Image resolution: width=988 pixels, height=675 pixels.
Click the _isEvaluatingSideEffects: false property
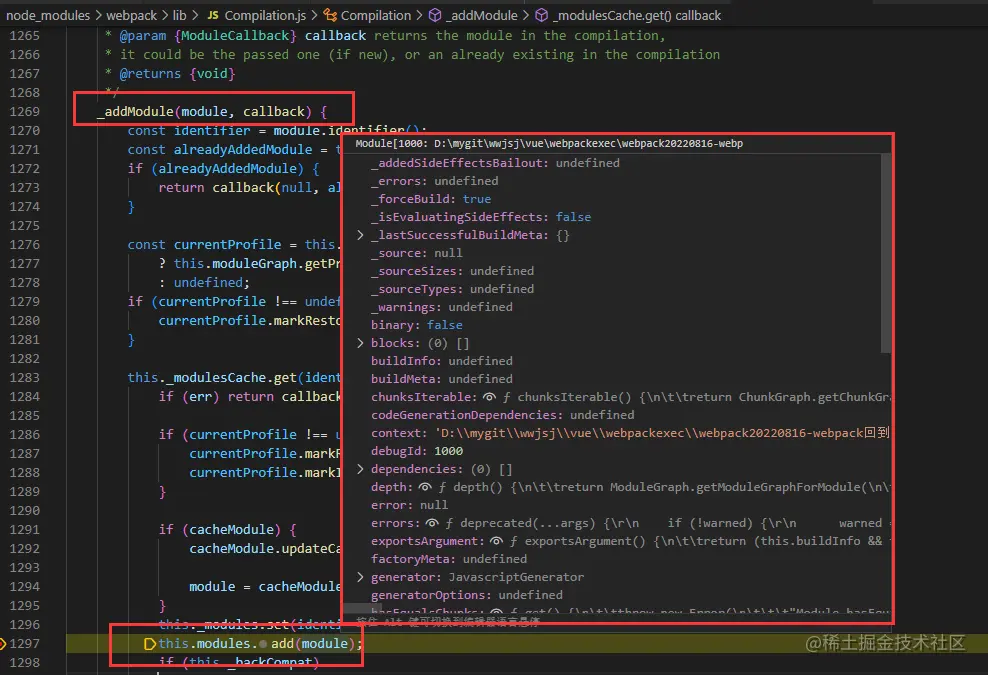[481, 217]
